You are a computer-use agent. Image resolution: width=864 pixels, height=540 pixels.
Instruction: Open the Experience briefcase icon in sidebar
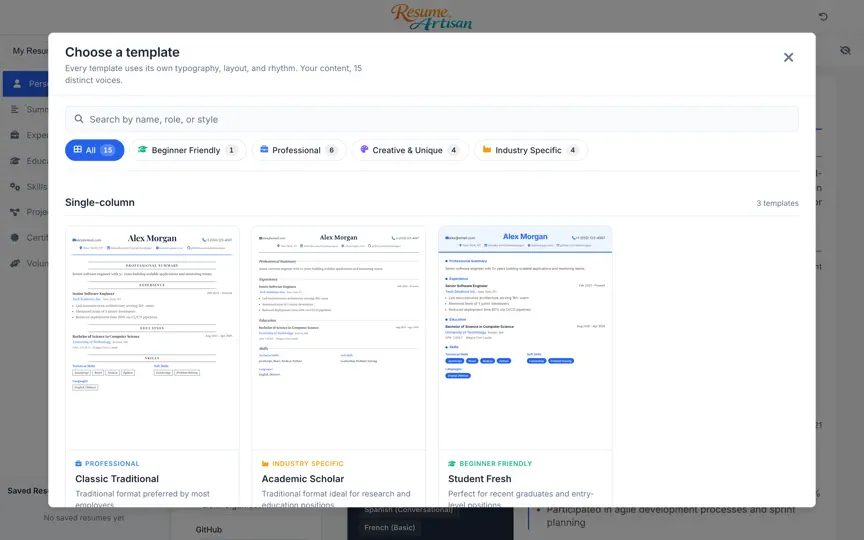(15, 135)
